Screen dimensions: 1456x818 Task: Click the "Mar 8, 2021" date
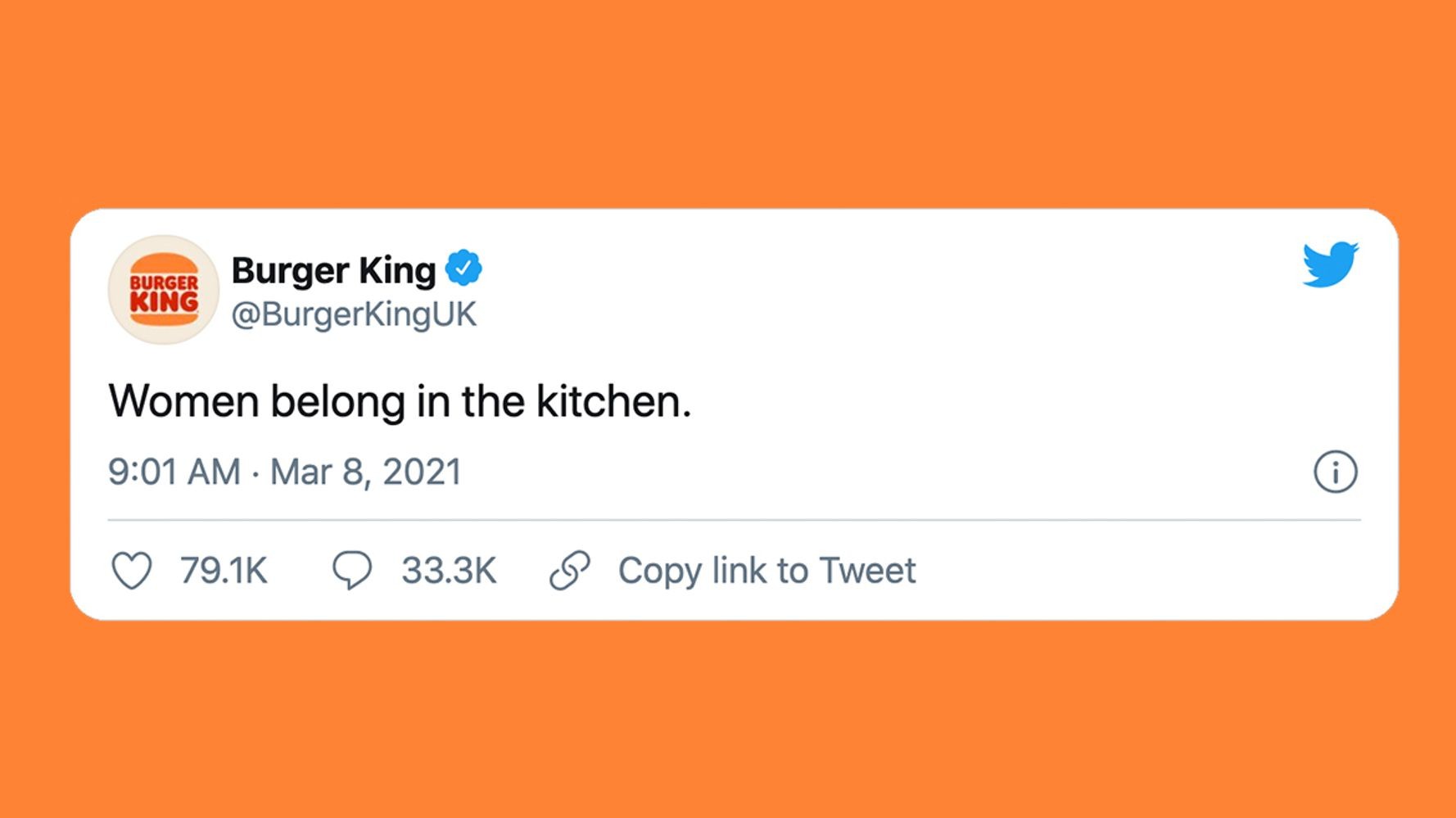click(x=366, y=472)
